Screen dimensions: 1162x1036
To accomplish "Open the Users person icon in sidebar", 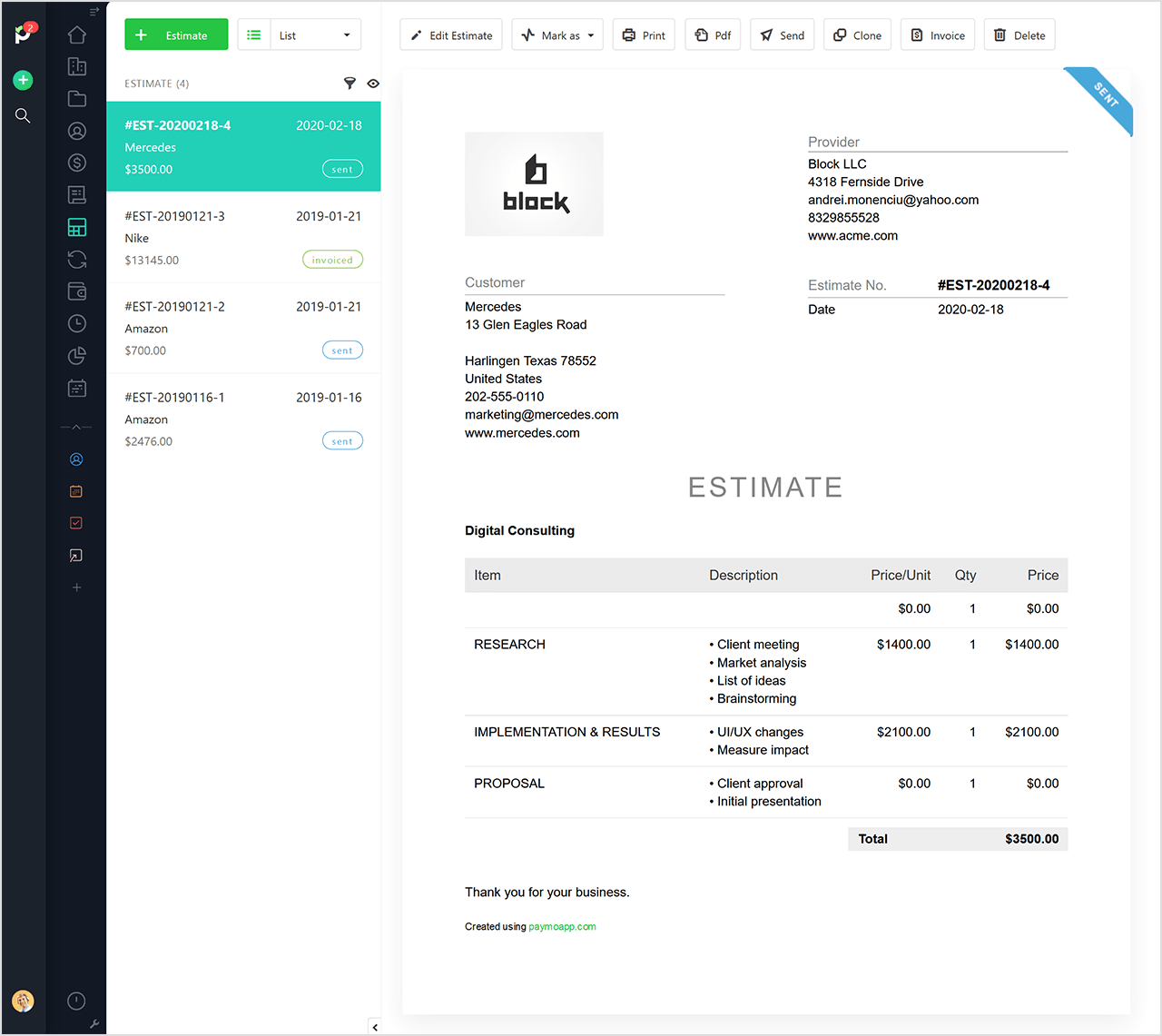I will pyautogui.click(x=77, y=131).
